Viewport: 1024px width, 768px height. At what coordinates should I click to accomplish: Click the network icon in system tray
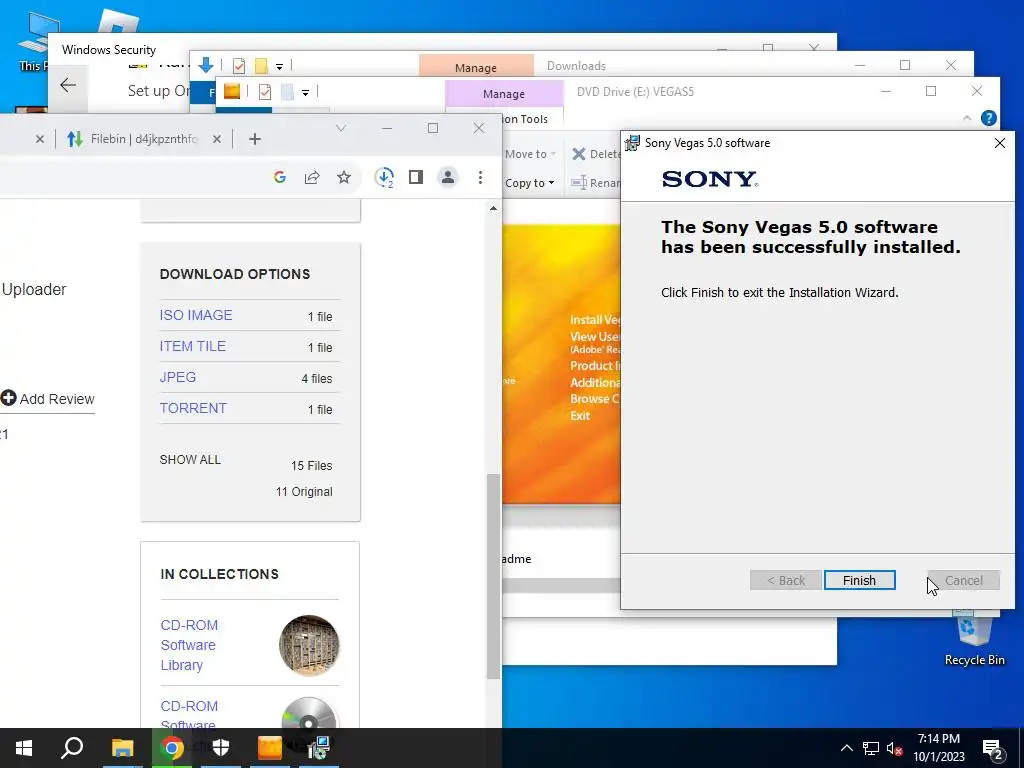pos(871,748)
